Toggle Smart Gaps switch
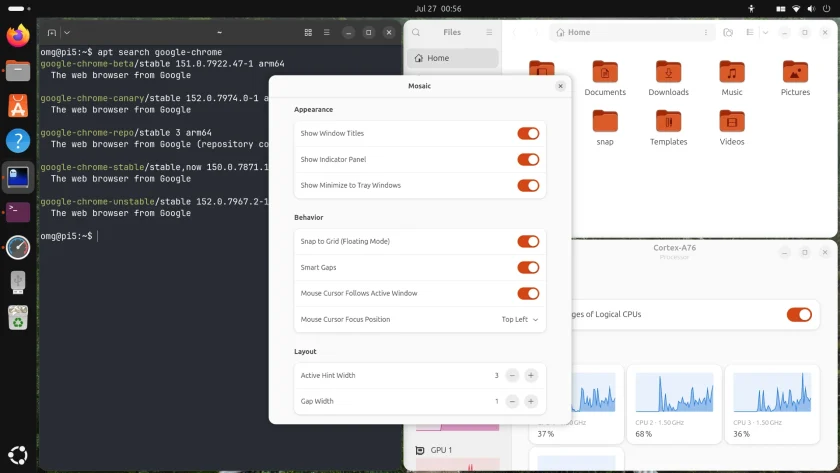Viewport: 840px width, 473px height. pos(528,267)
